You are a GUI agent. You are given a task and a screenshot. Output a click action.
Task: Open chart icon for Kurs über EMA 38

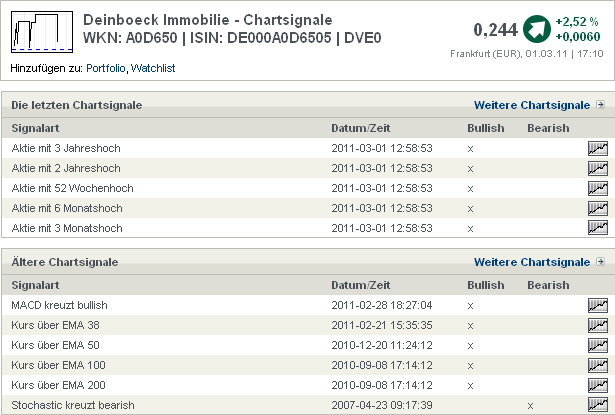click(x=598, y=325)
